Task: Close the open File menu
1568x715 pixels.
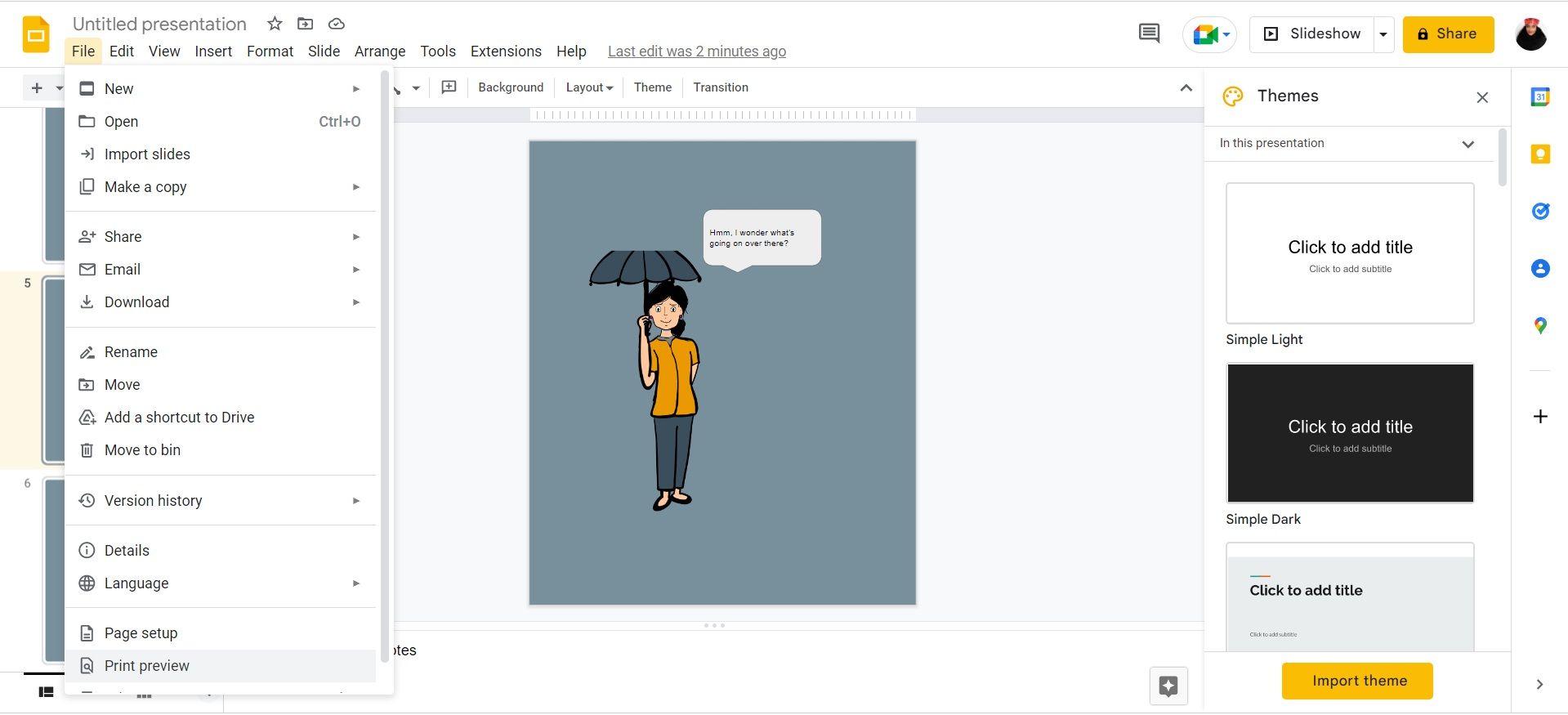Action: pos(83,51)
